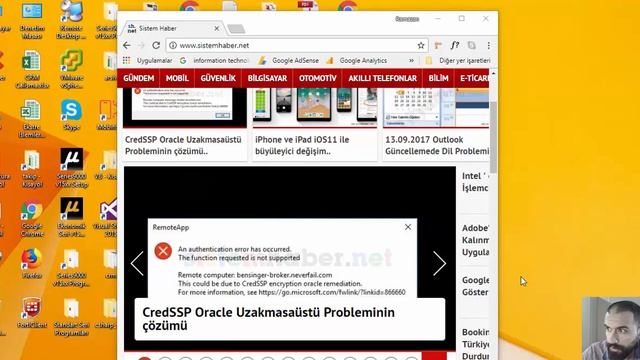640x360 pixels.
Task: Click the first extension icon after the bookmark star
Action: pos(438,45)
